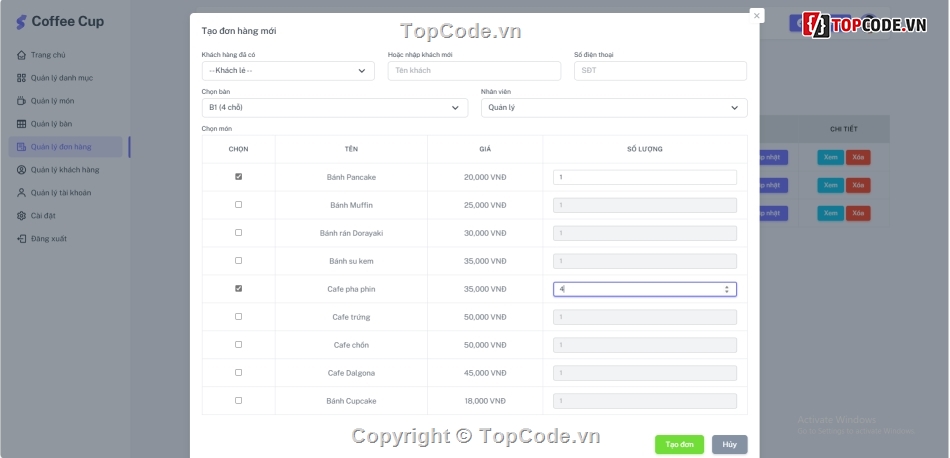Check the Bánh rán Dorayaki checkbox
Image resolution: width=950 pixels, height=458 pixels.
[x=239, y=233]
